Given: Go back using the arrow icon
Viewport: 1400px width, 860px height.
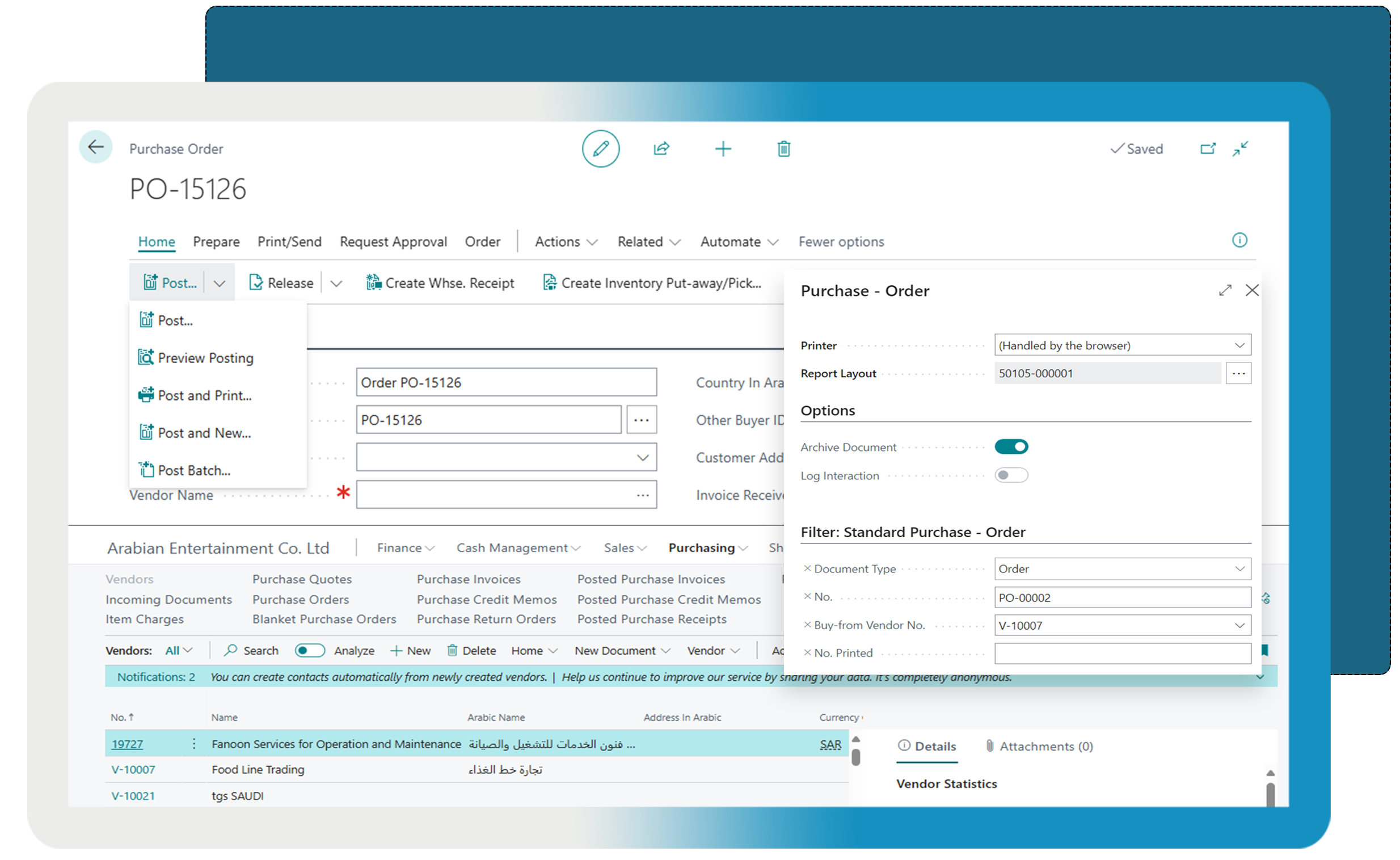Looking at the screenshot, I should [x=95, y=147].
